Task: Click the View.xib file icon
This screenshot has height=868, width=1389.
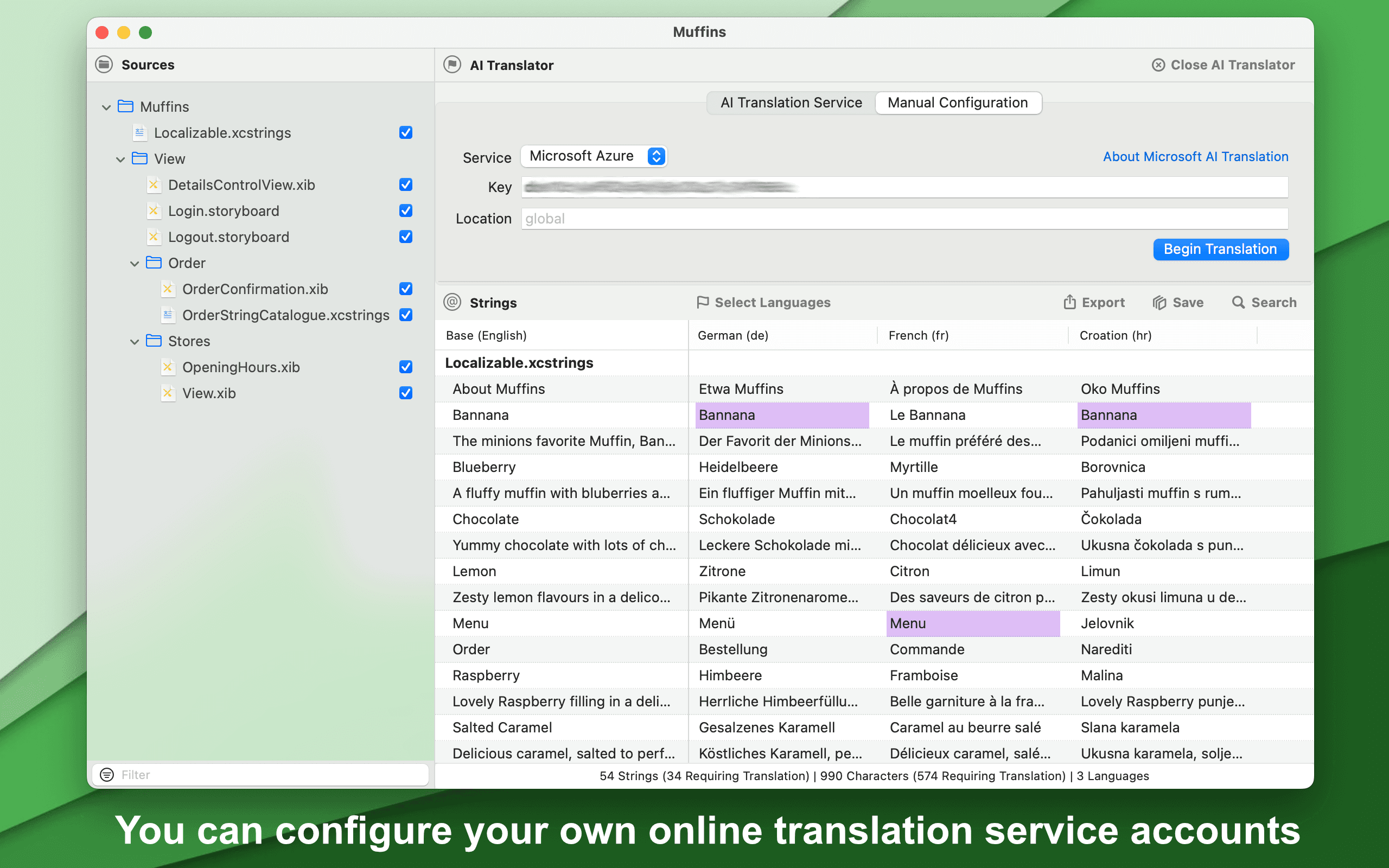Action: coord(168,393)
